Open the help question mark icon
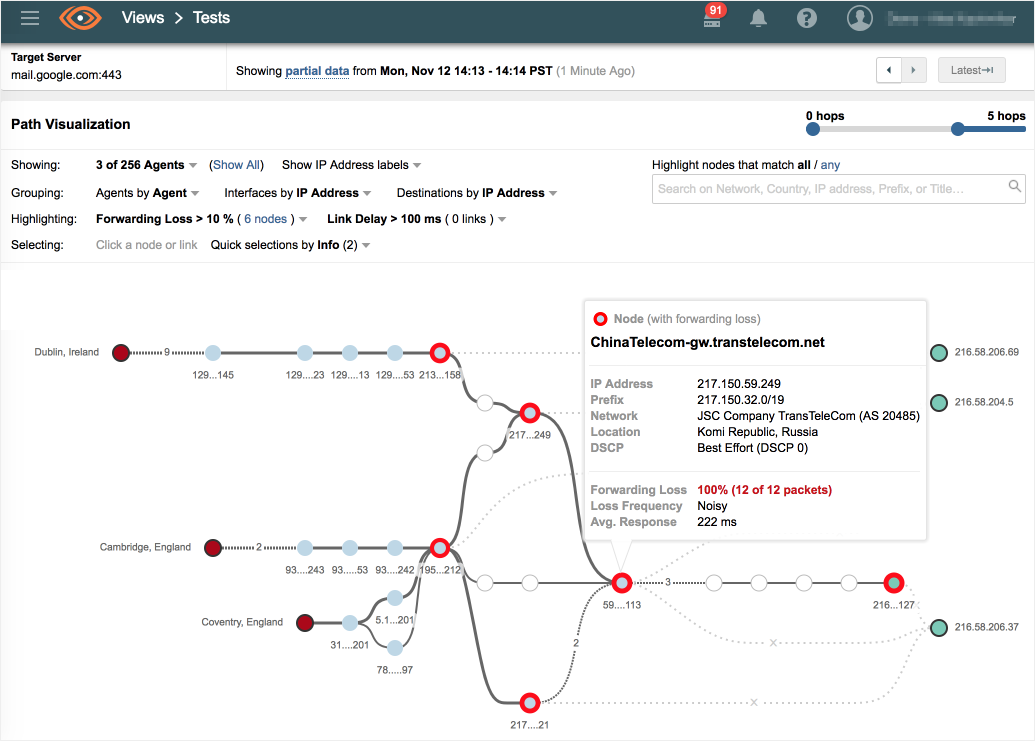The width and height of the screenshot is (1035, 741). point(807,18)
